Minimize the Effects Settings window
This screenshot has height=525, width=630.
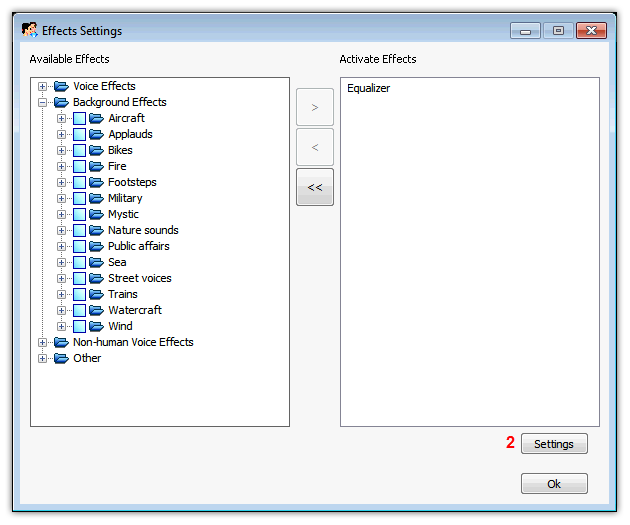click(526, 31)
